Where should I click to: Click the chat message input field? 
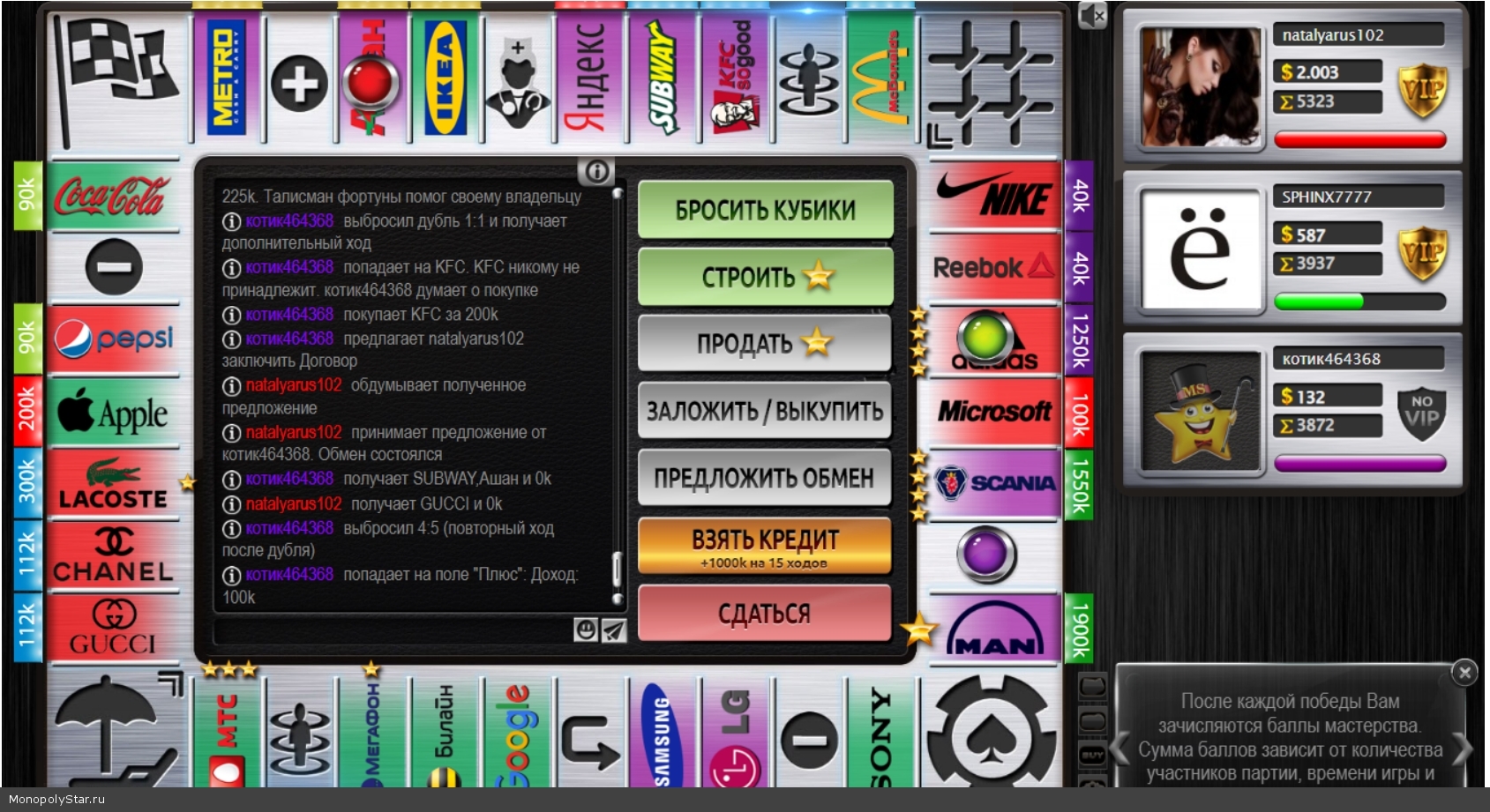393,629
